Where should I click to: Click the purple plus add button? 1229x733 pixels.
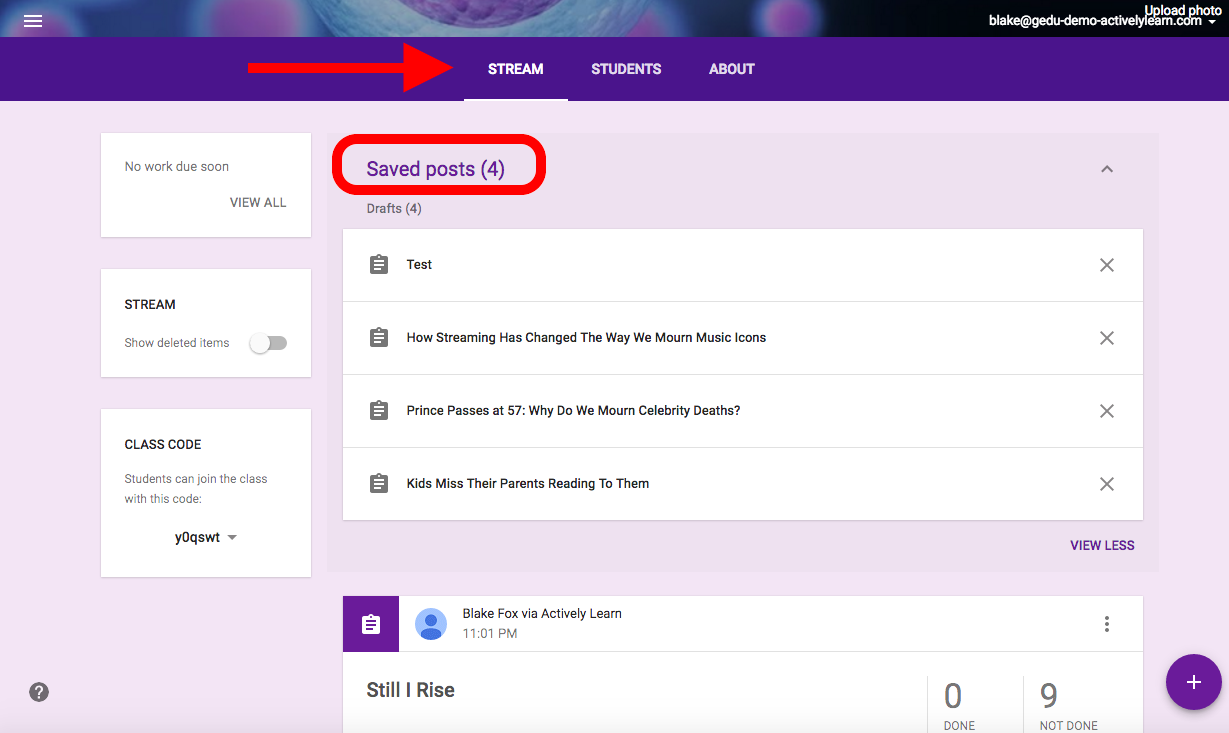coord(1194,682)
